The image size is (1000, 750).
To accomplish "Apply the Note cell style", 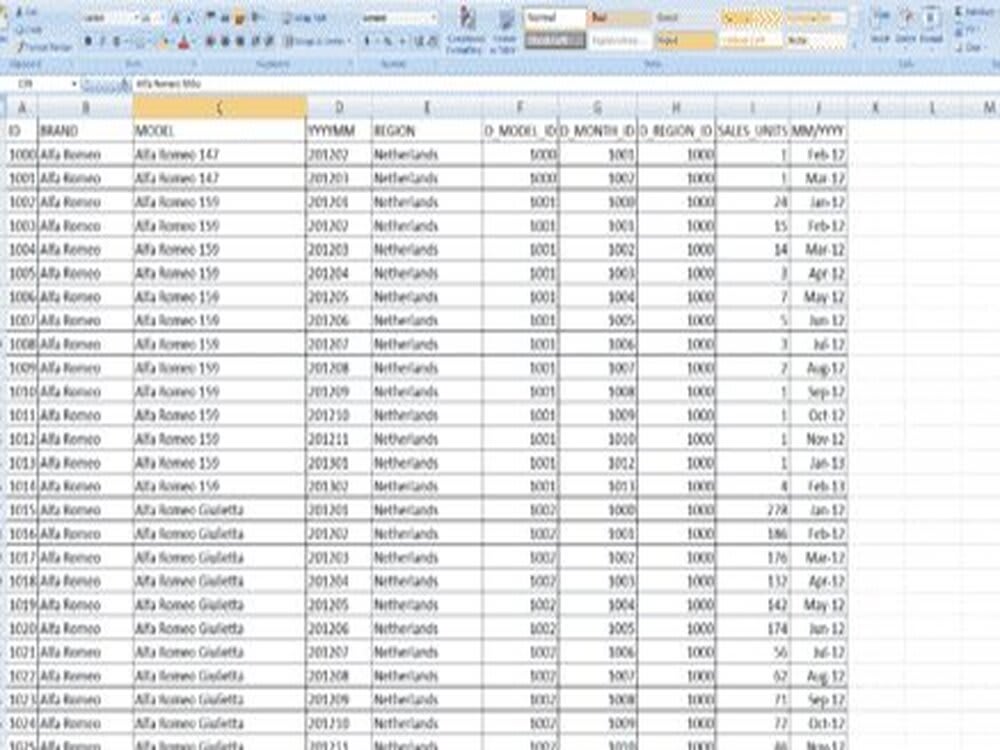I will point(816,40).
